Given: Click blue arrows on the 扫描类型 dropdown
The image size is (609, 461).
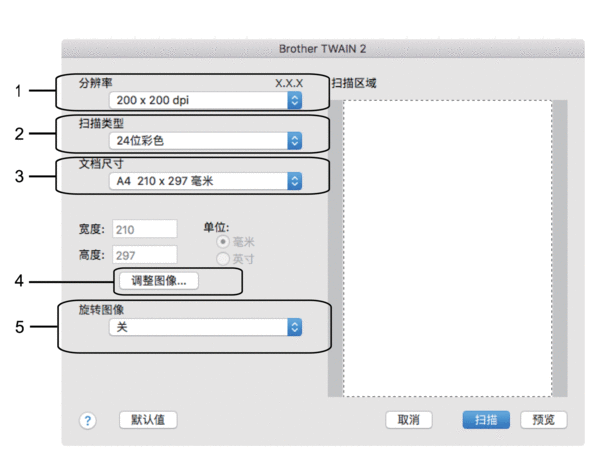Looking at the screenshot, I should pyautogui.click(x=294, y=141).
